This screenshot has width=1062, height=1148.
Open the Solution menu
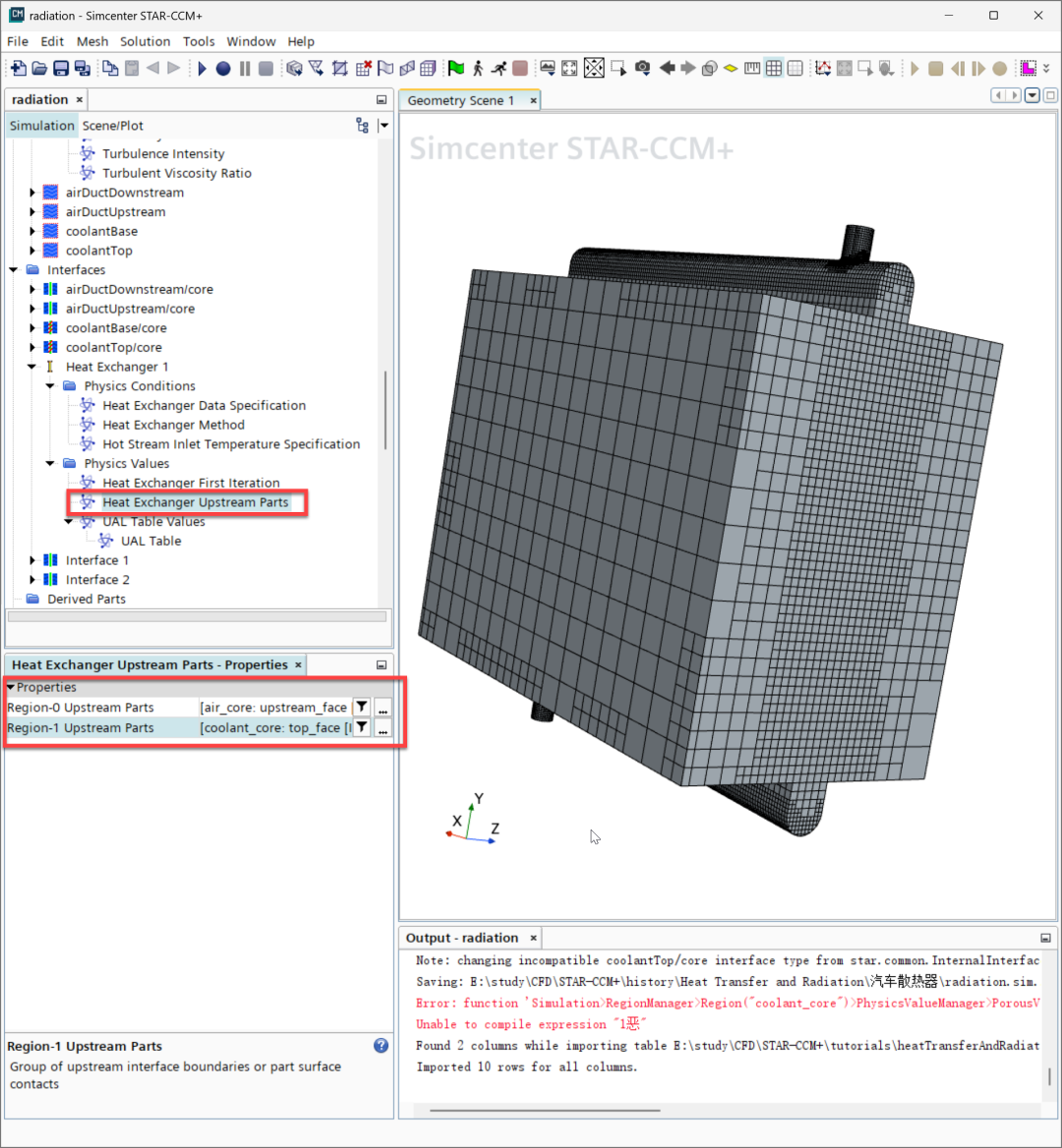[145, 41]
